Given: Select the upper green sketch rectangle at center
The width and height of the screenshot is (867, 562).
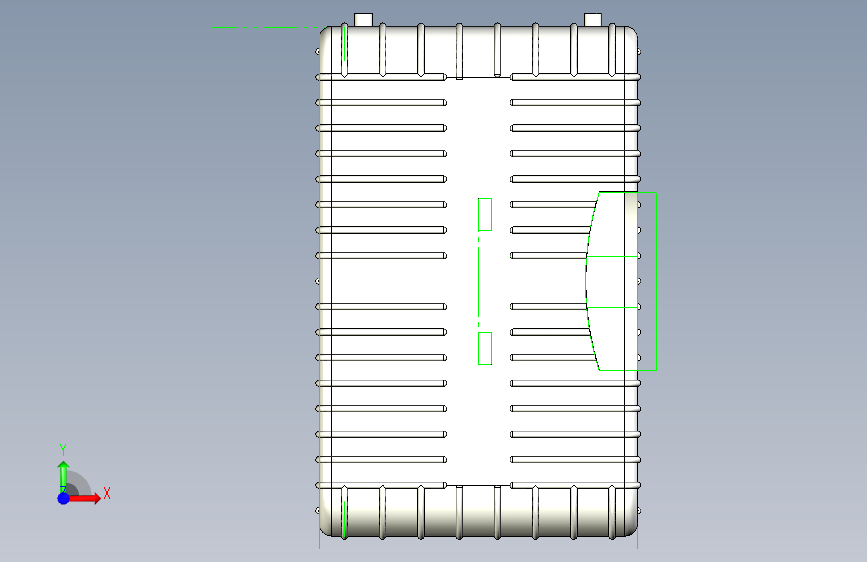Looking at the screenshot, I should [x=485, y=214].
